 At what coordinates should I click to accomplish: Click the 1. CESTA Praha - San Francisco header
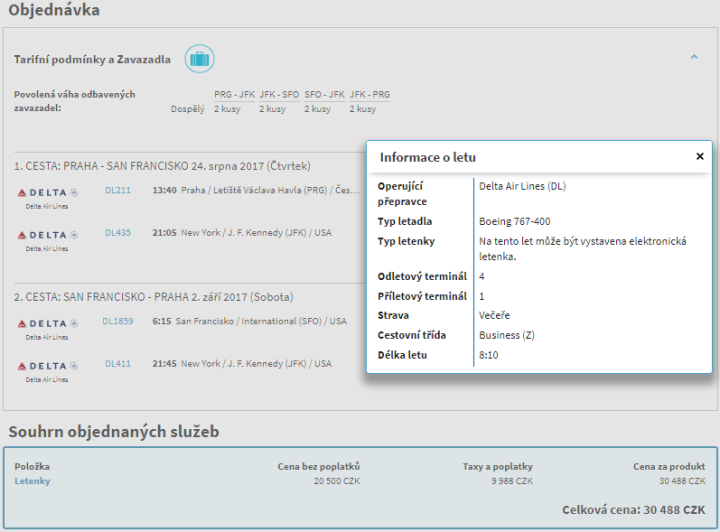coord(163,166)
